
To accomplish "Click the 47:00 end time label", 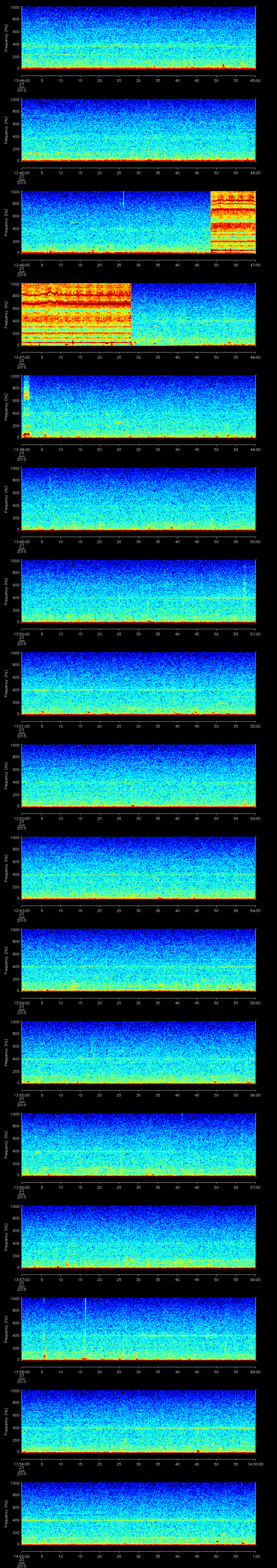I will pyautogui.click(x=256, y=265).
